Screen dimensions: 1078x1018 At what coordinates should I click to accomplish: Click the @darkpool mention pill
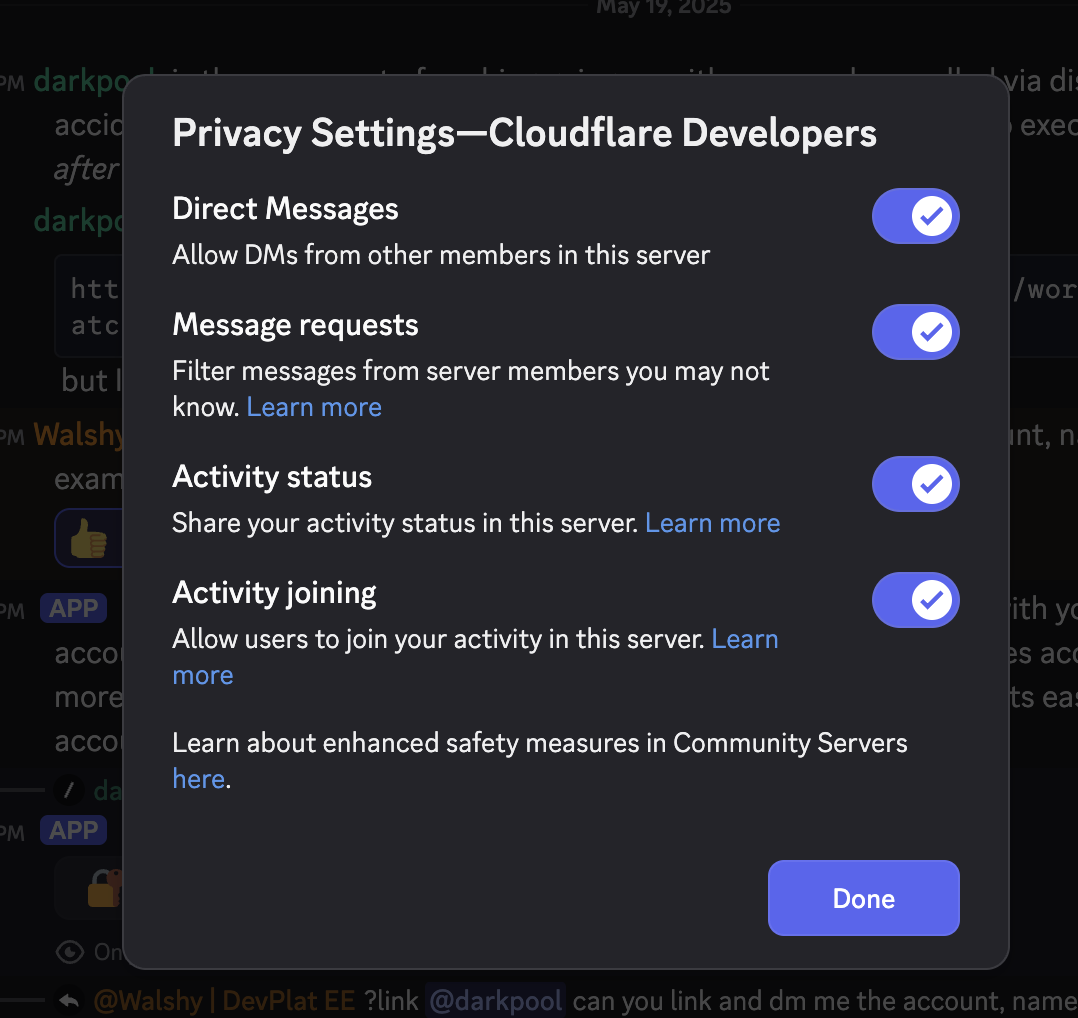pos(497,1000)
